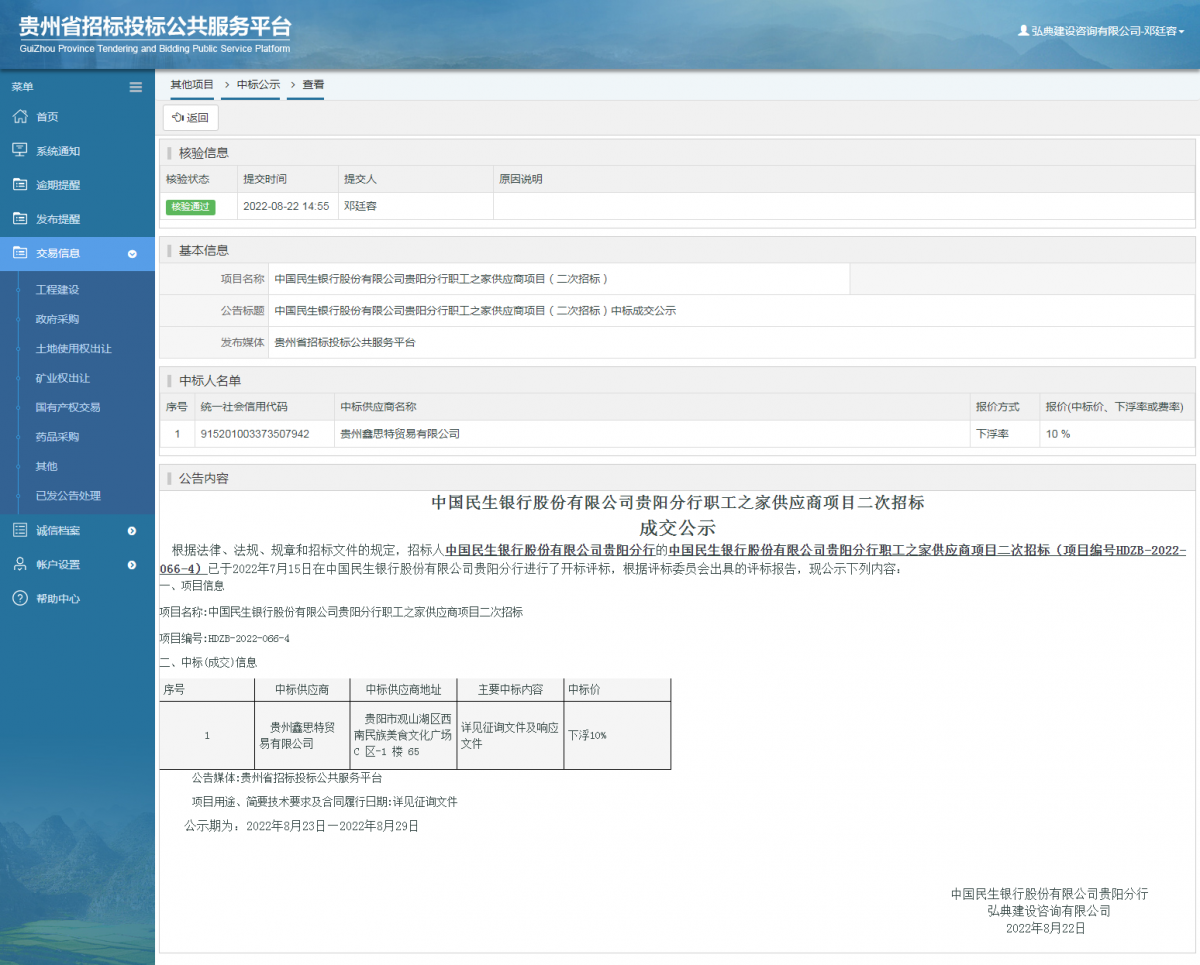Image resolution: width=1200 pixels, height=965 pixels.
Task: Click the address cell 贵阳市观山湖区西南民族美食文化广场
Action: pyautogui.click(x=403, y=735)
